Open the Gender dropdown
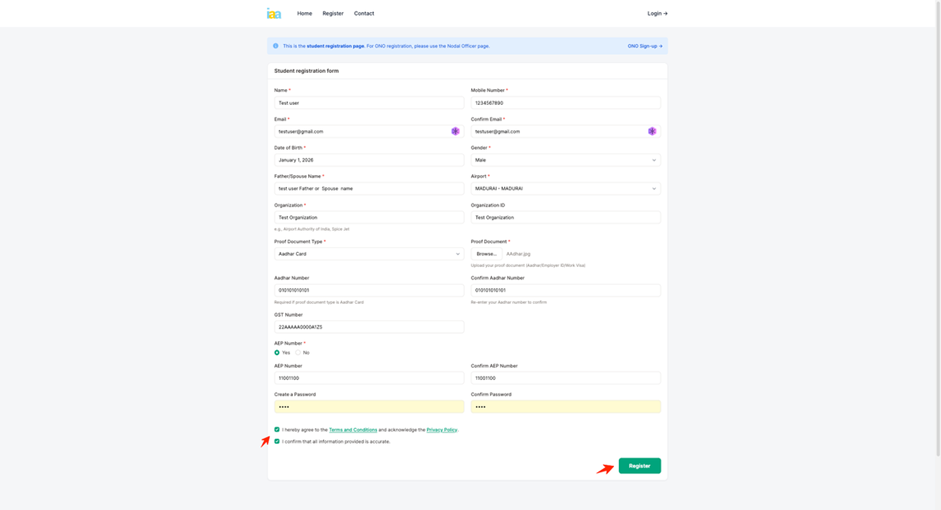Image resolution: width=941 pixels, height=510 pixels. click(x=565, y=160)
